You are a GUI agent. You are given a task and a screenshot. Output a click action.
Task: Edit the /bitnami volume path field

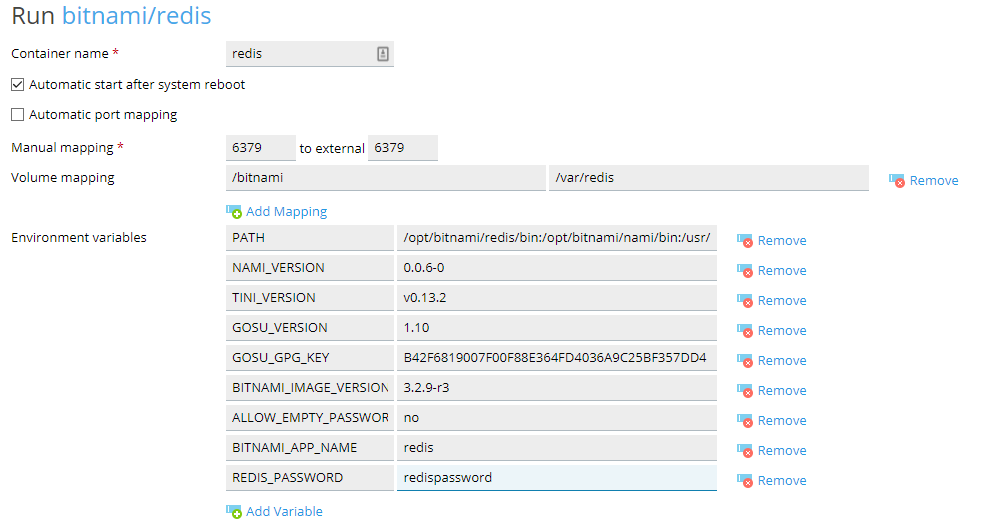(x=386, y=178)
